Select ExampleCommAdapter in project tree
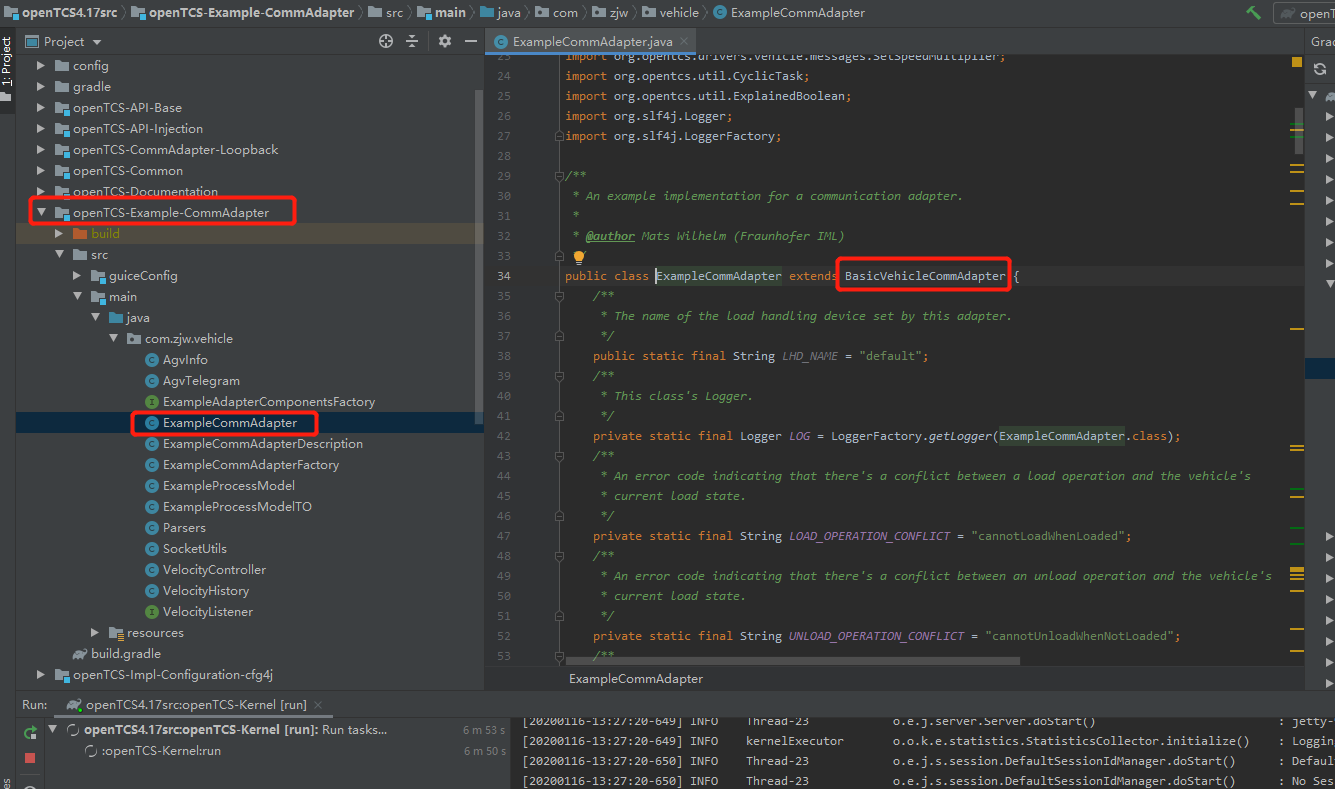 230,422
